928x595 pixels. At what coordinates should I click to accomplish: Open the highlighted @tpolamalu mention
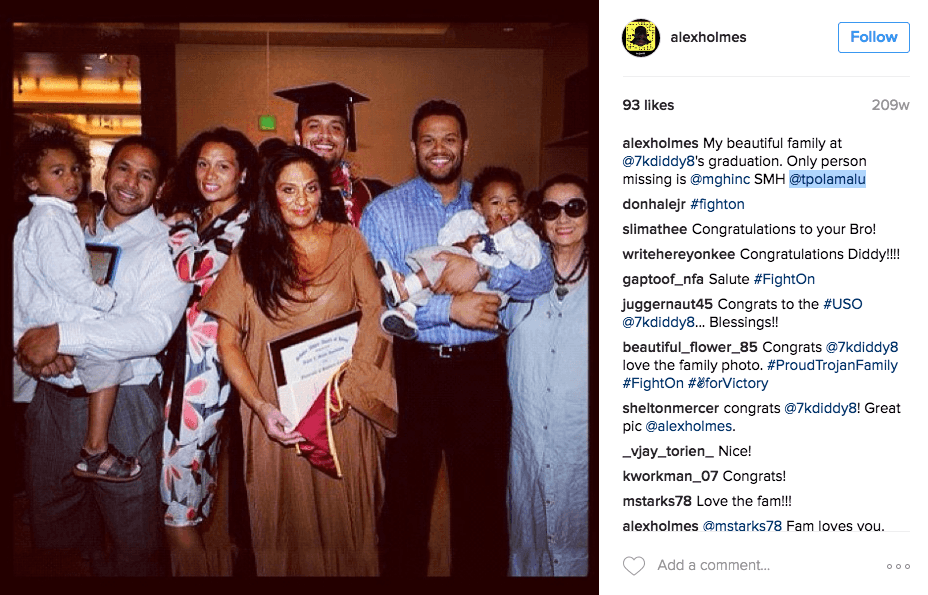[x=827, y=179]
